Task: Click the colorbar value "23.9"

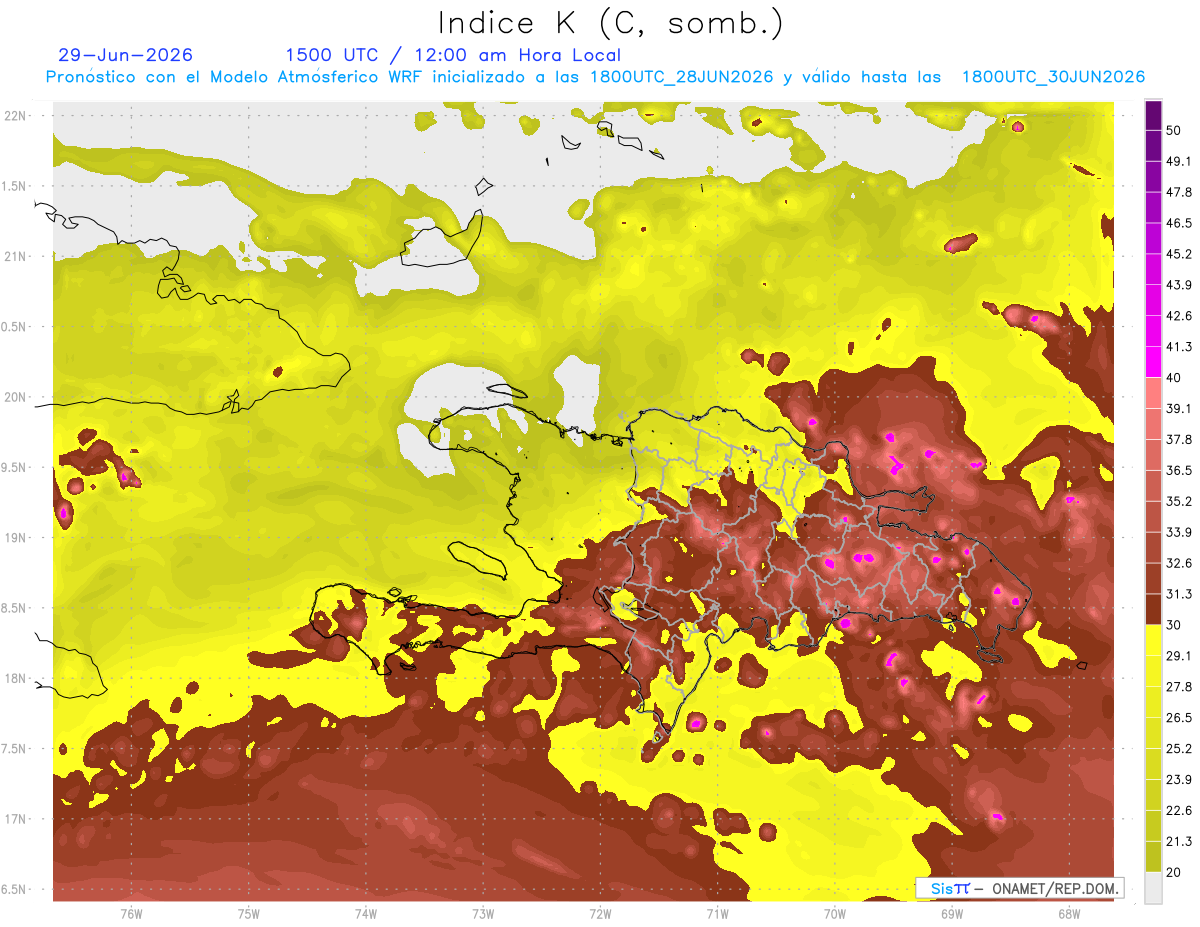Action: click(x=1178, y=780)
